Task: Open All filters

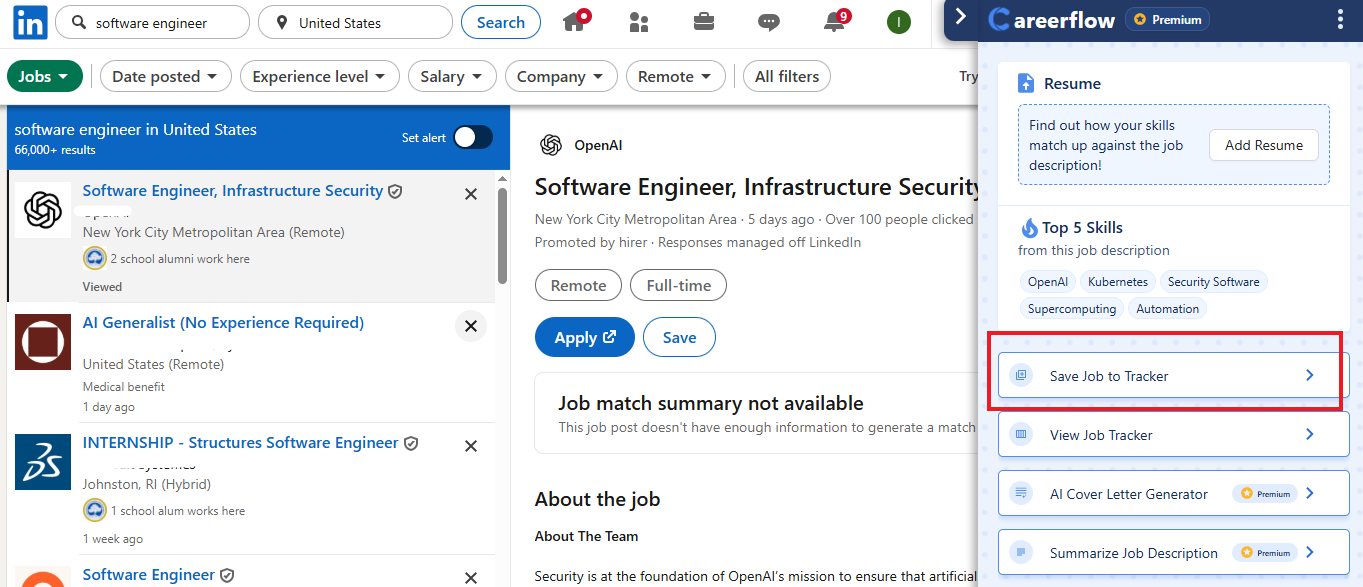Action: tap(787, 76)
